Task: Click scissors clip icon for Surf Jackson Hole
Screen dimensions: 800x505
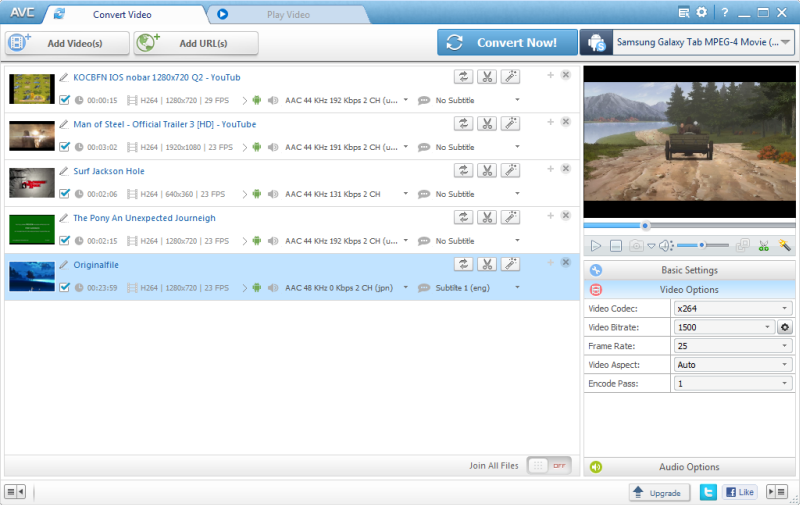Action: [x=487, y=170]
